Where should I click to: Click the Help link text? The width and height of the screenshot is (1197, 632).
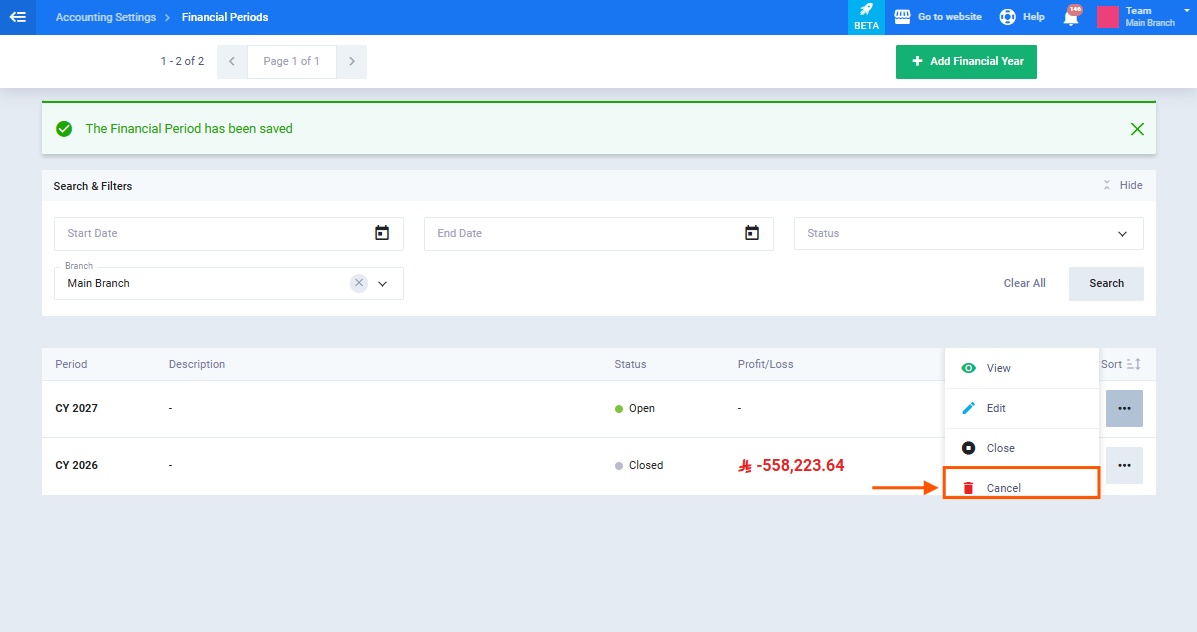pos(1034,17)
